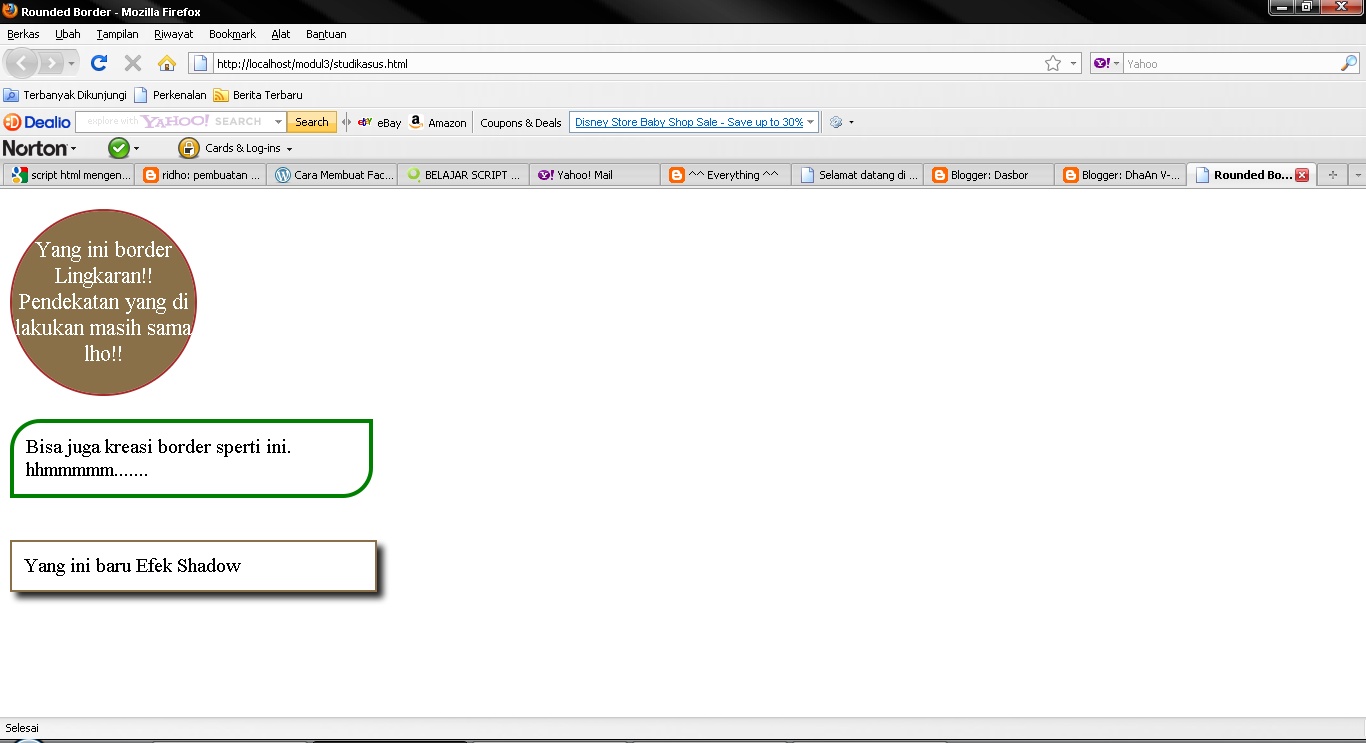Go back with the Back arrow
This screenshot has width=1366, height=743.
[x=22, y=63]
